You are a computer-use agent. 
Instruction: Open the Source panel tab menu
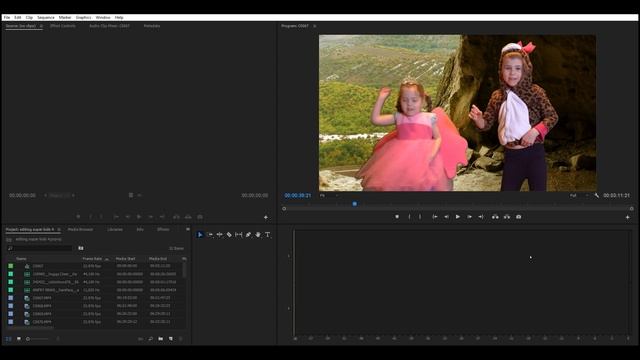tap(41, 26)
